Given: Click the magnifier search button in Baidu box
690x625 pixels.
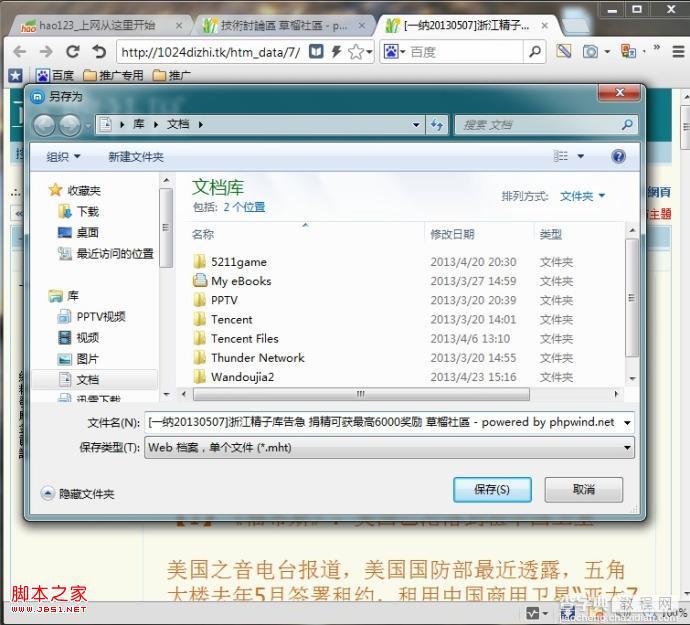Looking at the screenshot, I should point(535,52).
